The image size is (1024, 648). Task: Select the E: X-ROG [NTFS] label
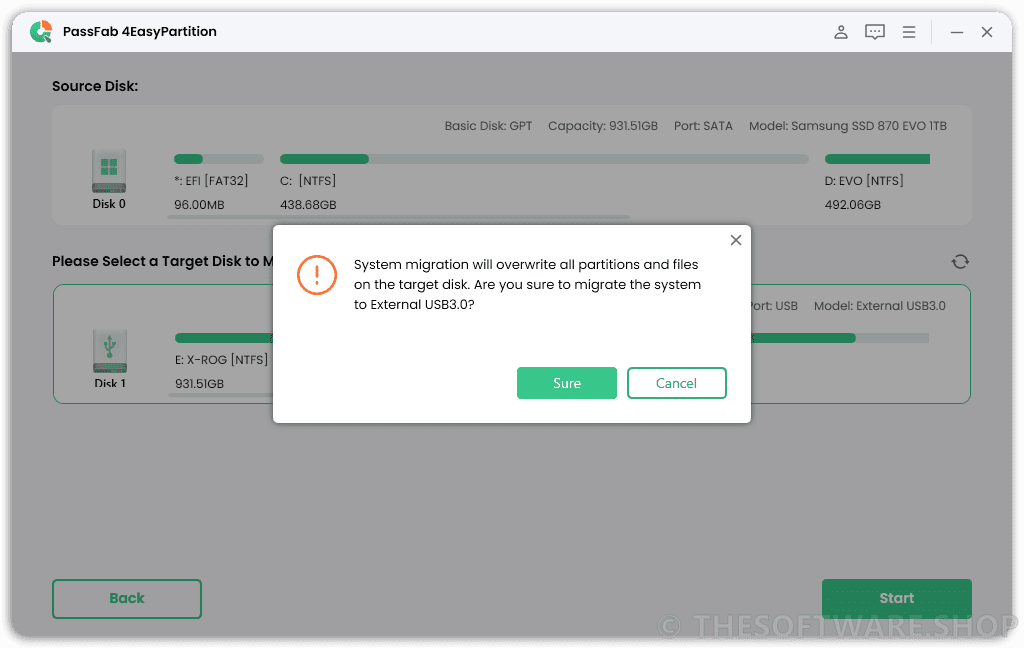pyautogui.click(x=221, y=360)
